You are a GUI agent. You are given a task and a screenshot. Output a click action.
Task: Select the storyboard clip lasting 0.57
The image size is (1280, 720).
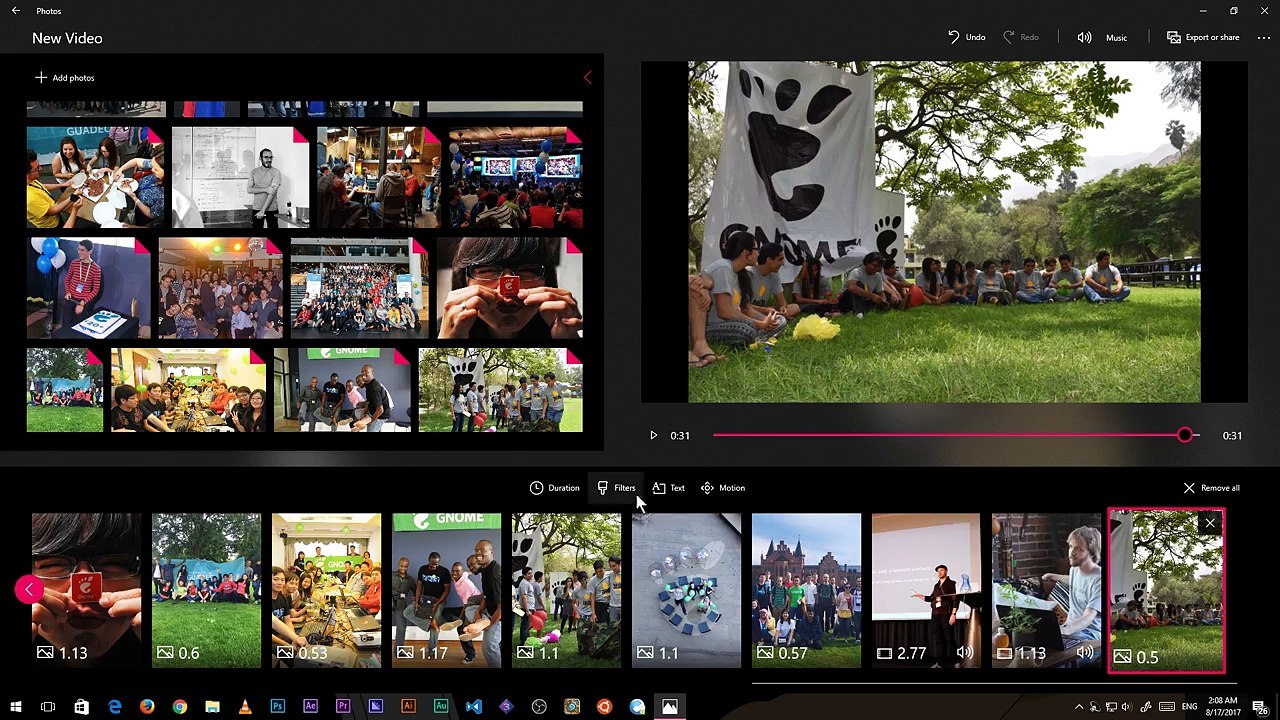tap(806, 590)
